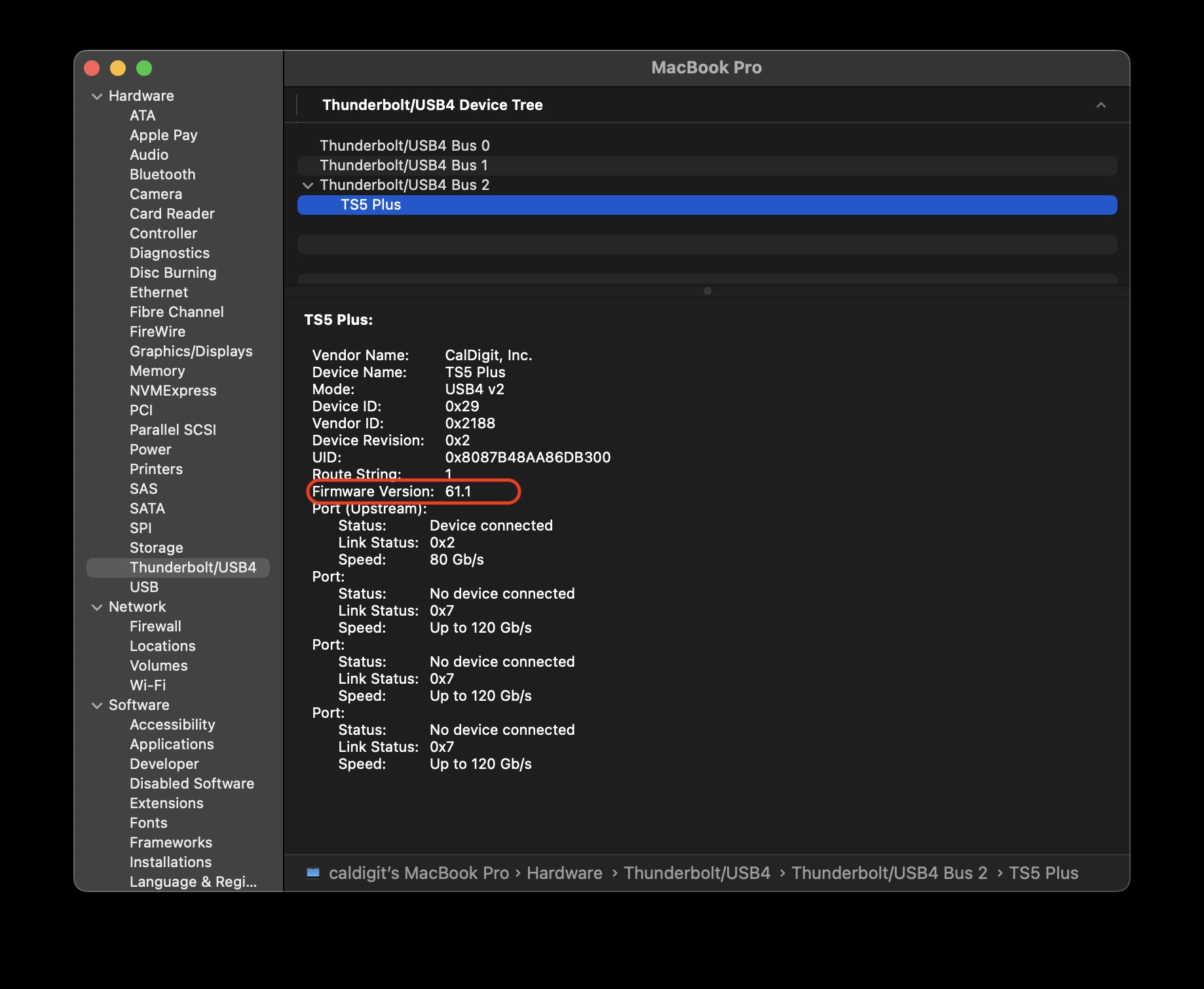Open Apple Pay hardware info
The width and height of the screenshot is (1204, 989).
pyautogui.click(x=163, y=135)
